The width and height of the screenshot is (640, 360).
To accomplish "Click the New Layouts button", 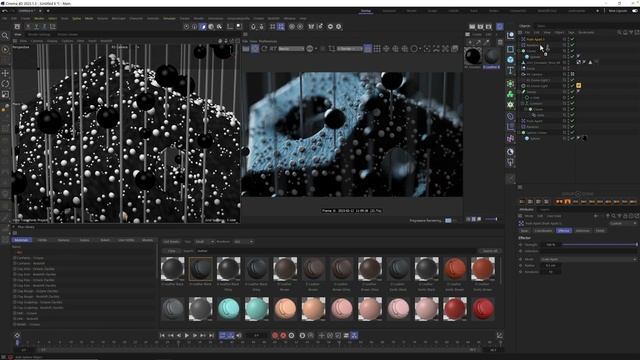I will click(618, 11).
